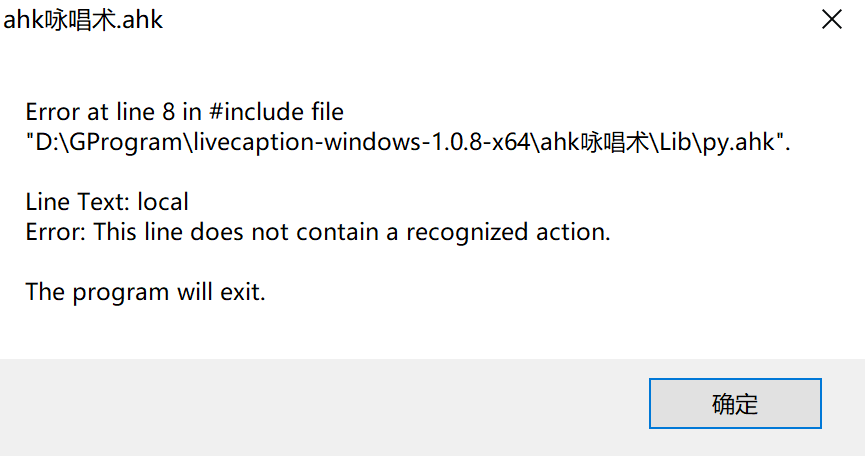Click "The program will exit." text

pyautogui.click(x=146, y=292)
